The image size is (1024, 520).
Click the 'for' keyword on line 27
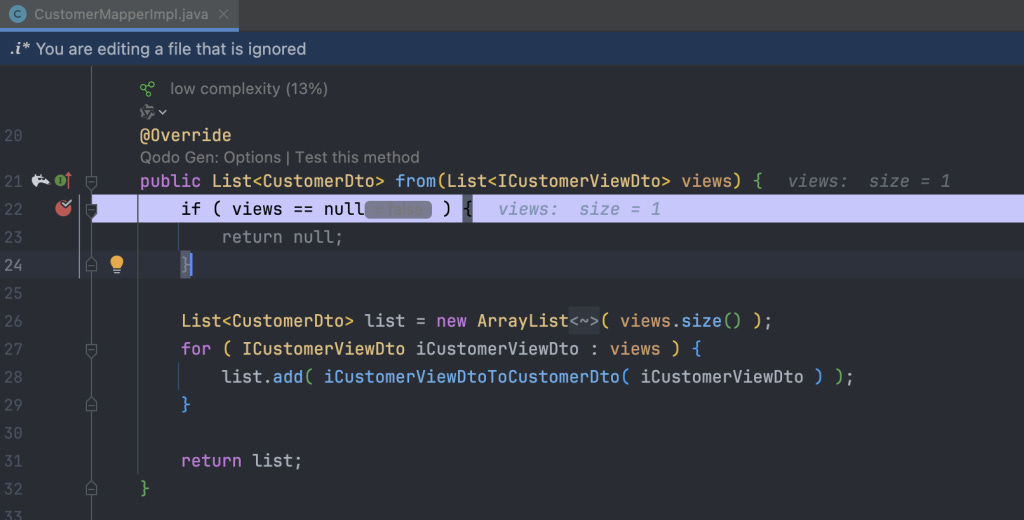(x=197, y=349)
